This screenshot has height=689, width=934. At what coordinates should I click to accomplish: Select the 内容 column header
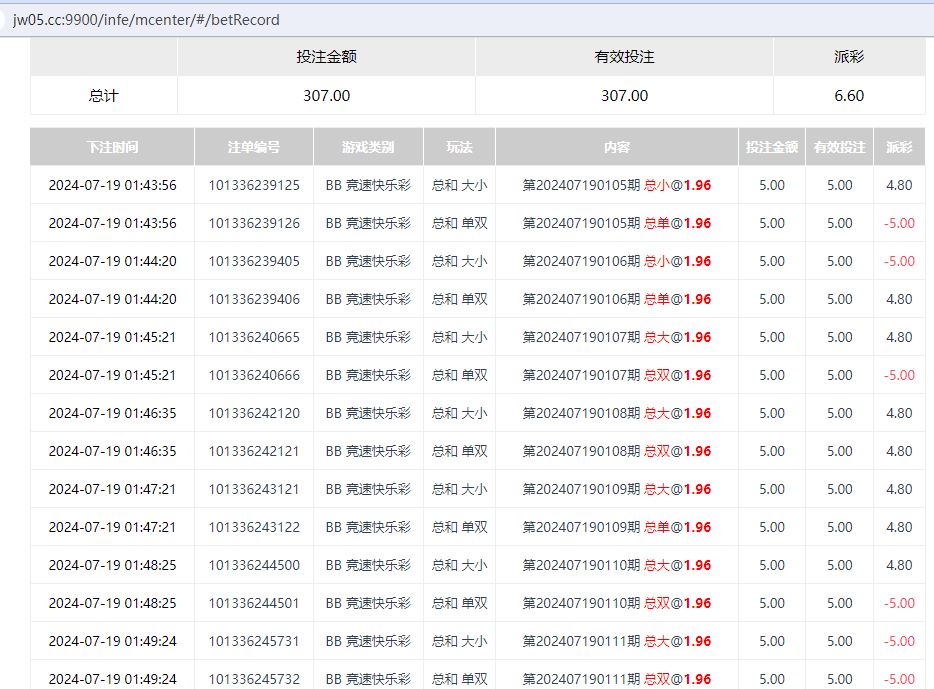point(617,147)
